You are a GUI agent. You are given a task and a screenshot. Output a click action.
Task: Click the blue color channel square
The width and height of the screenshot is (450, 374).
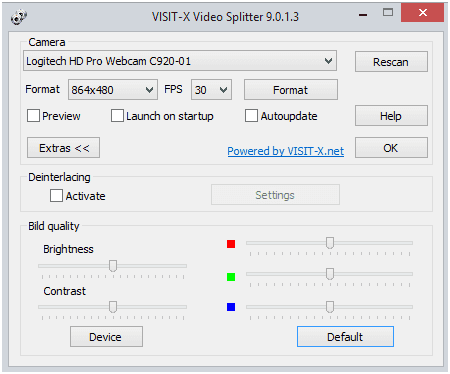pos(231,307)
